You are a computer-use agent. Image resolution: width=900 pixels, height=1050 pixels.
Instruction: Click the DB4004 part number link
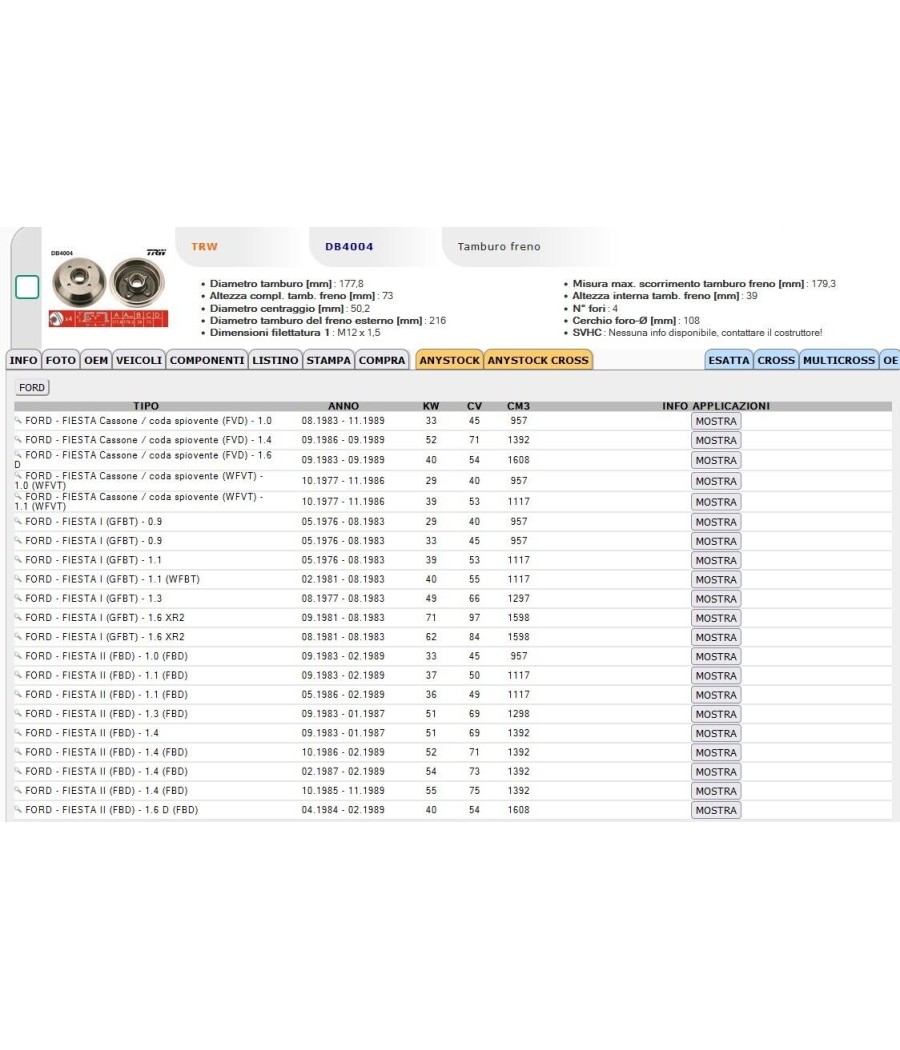click(349, 246)
